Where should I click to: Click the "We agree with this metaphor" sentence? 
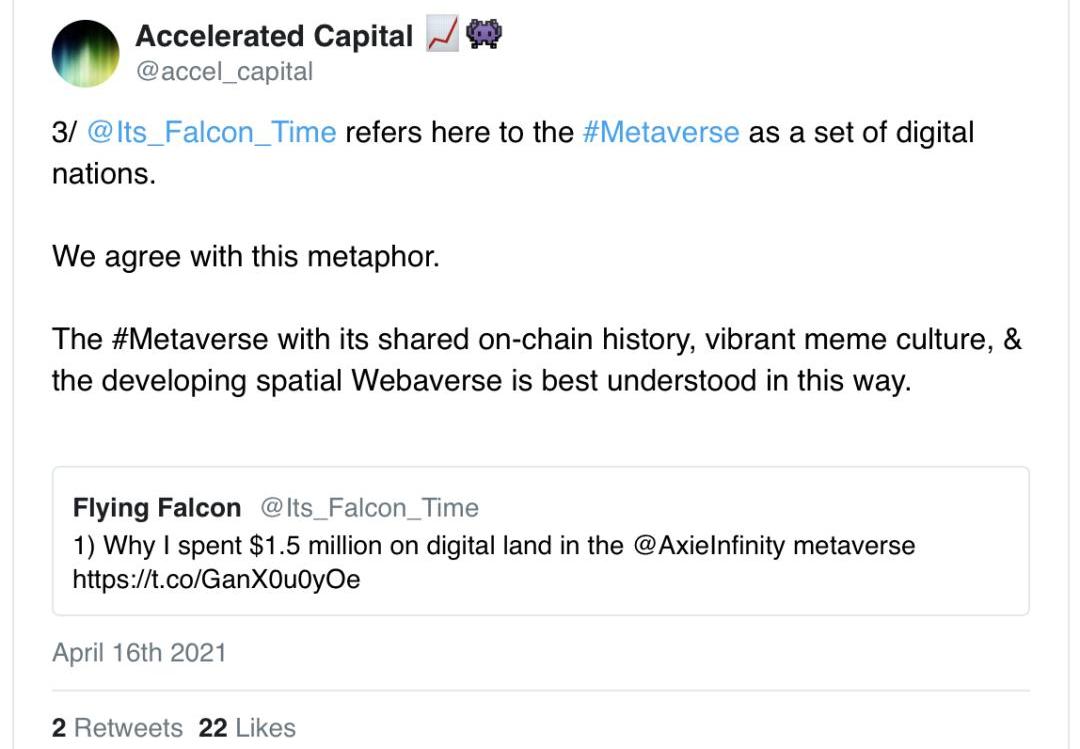[x=245, y=256]
